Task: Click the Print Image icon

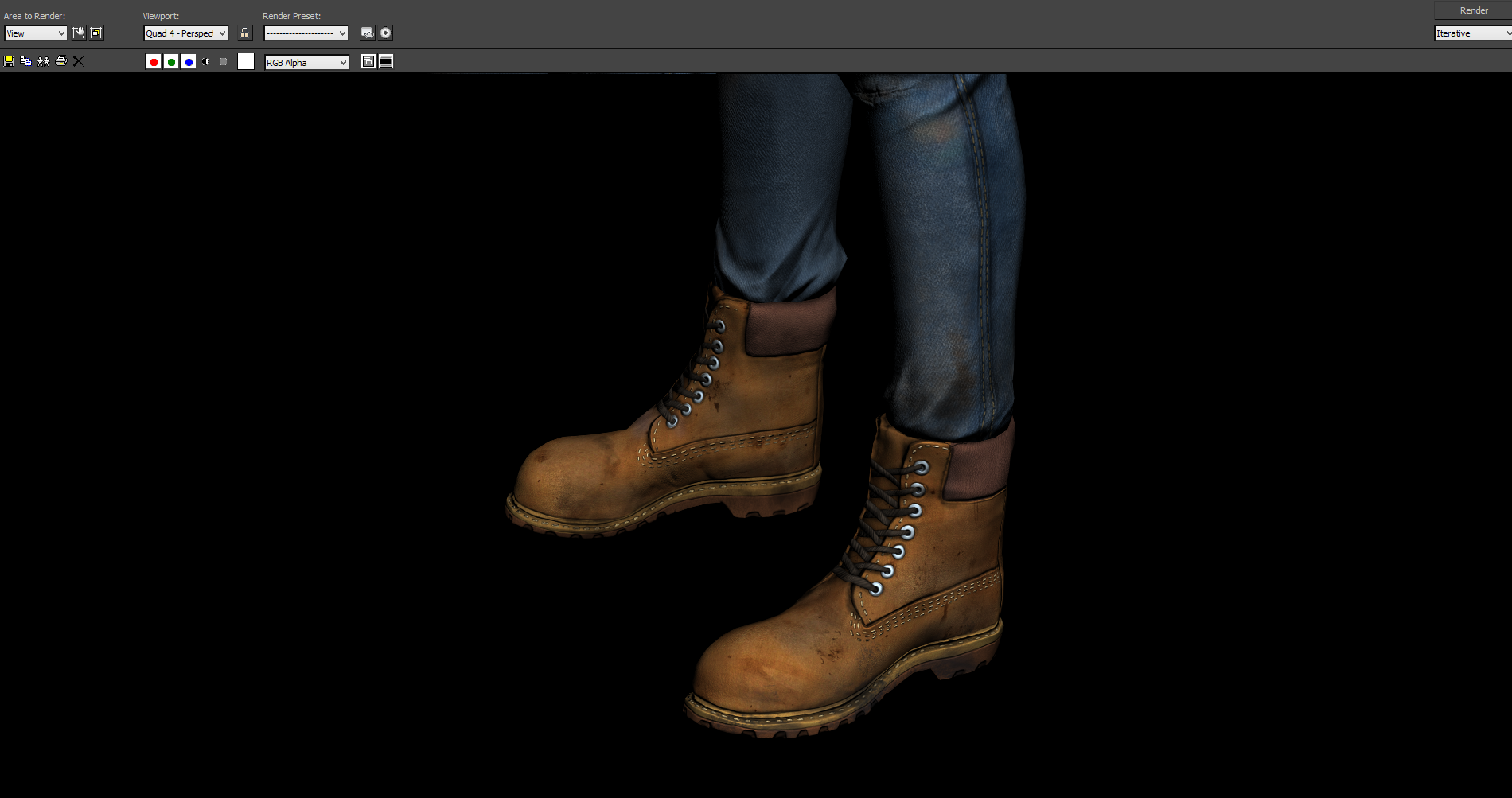Action: 61,61
